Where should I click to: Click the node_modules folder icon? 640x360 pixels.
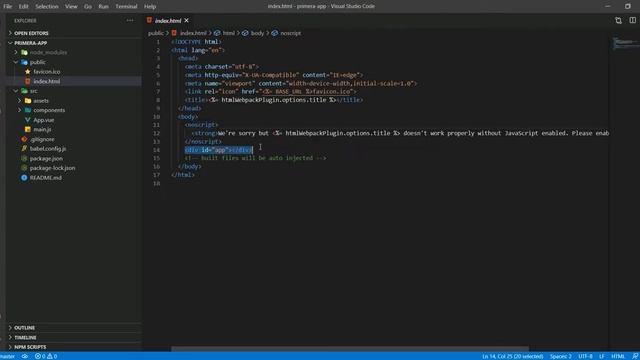(24, 52)
